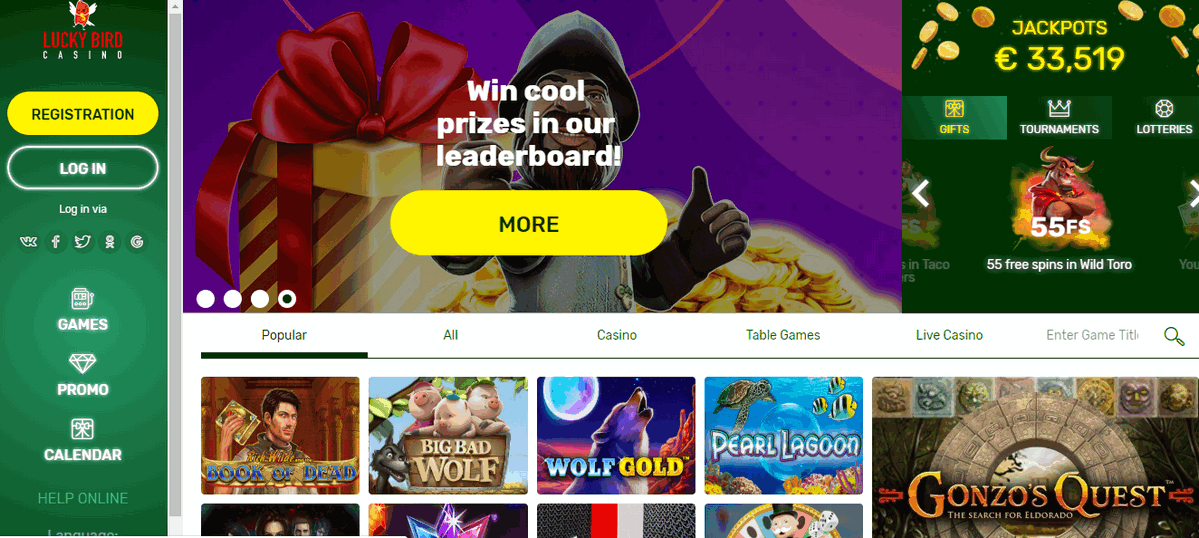The width and height of the screenshot is (1199, 538).
Task: Click the yellow Registration button
Action: 83,114
